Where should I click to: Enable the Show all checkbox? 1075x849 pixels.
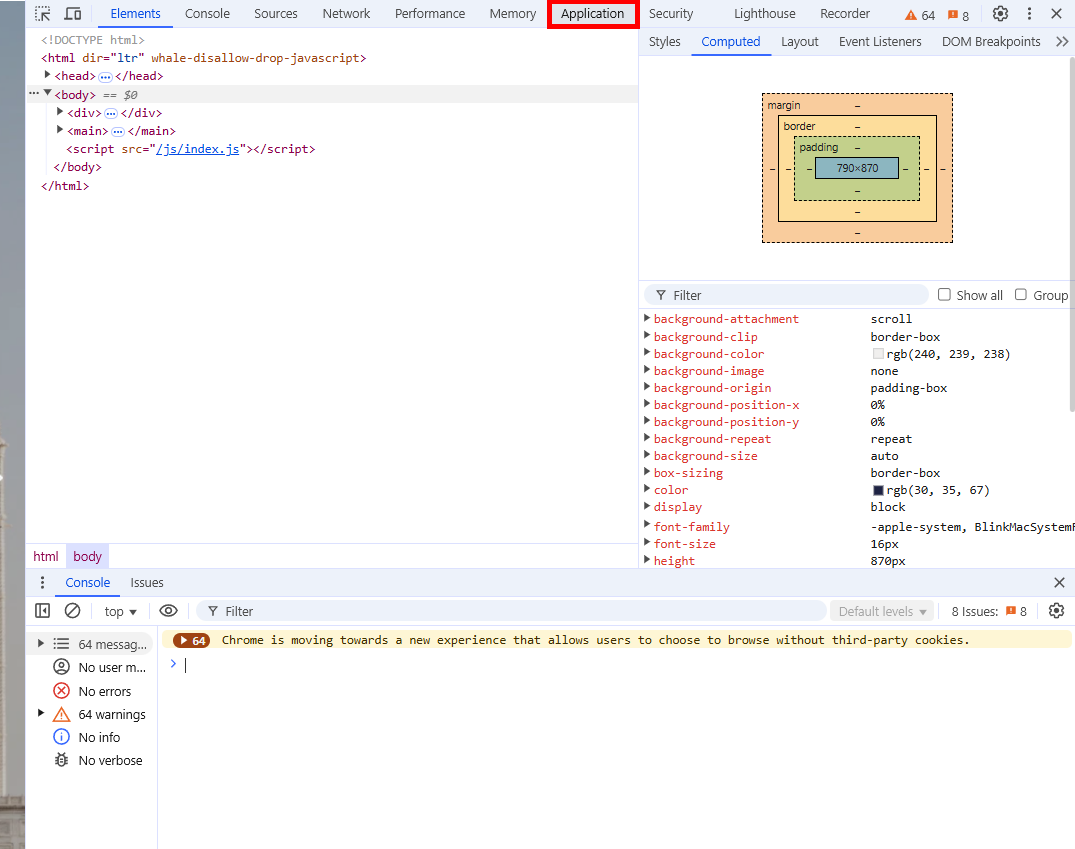pos(944,294)
